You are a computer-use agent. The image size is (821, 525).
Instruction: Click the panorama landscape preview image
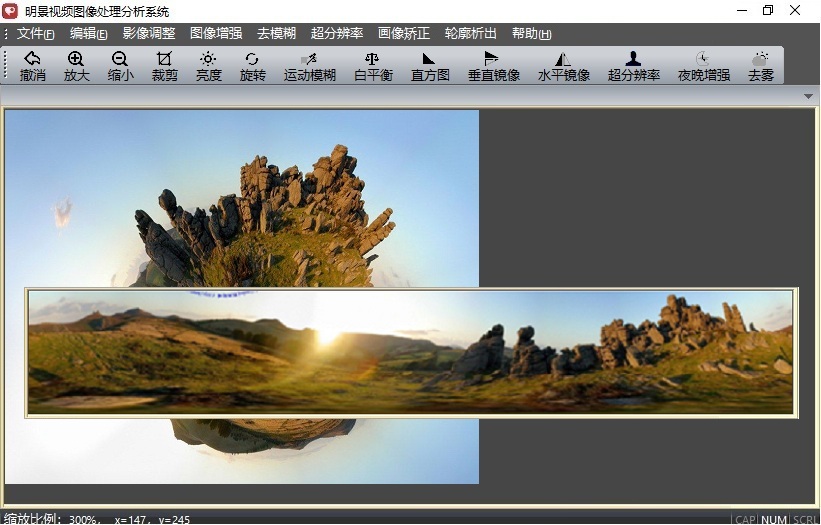[x=410, y=352]
